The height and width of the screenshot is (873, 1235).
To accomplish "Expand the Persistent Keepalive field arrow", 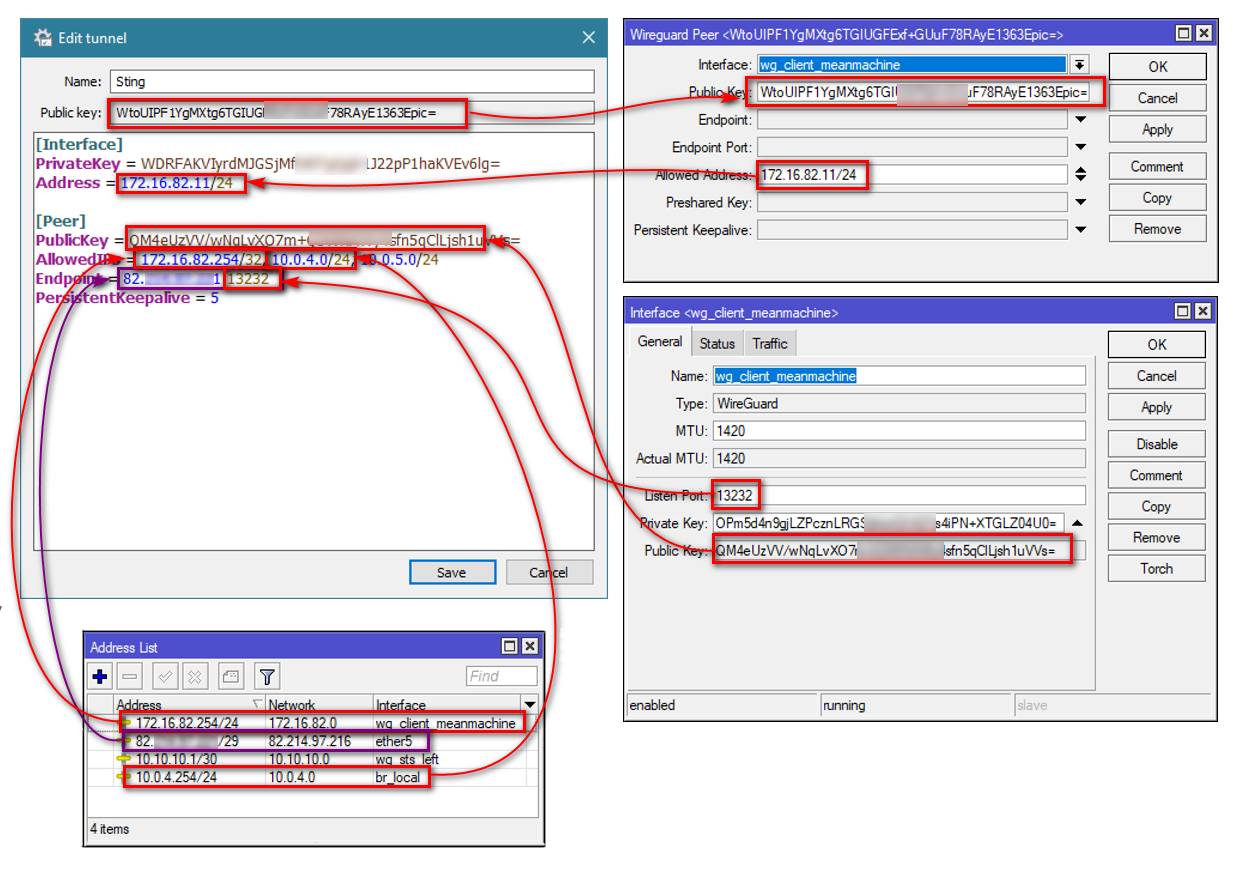I will click(1080, 230).
